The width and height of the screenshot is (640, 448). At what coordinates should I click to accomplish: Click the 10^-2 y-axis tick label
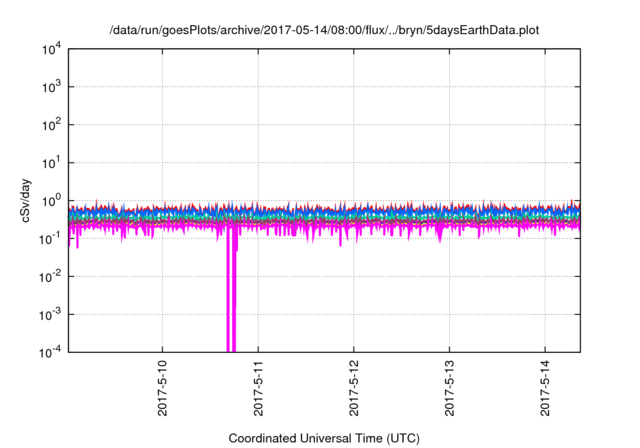pyautogui.click(x=51, y=277)
